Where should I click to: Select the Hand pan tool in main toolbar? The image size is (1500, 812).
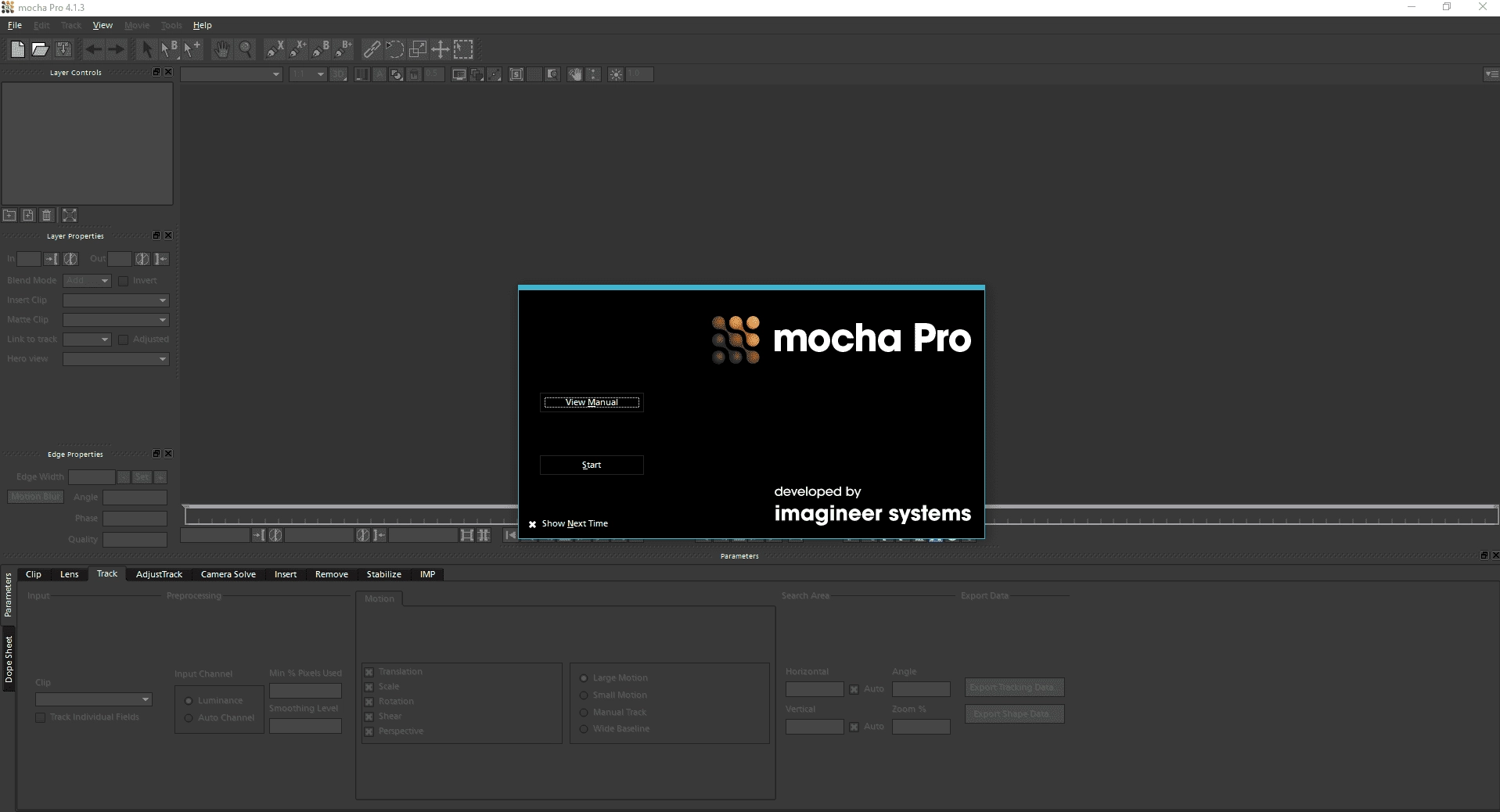click(222, 49)
